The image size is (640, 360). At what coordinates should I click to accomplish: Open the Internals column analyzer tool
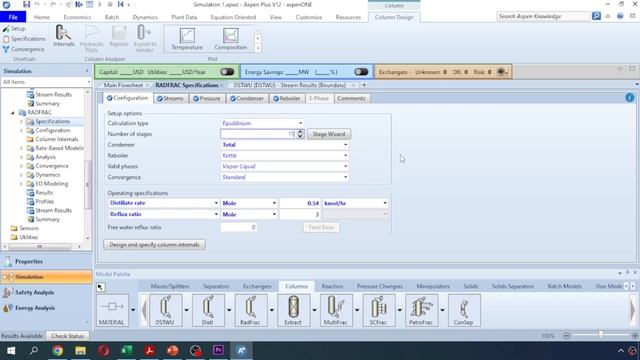(x=64, y=36)
